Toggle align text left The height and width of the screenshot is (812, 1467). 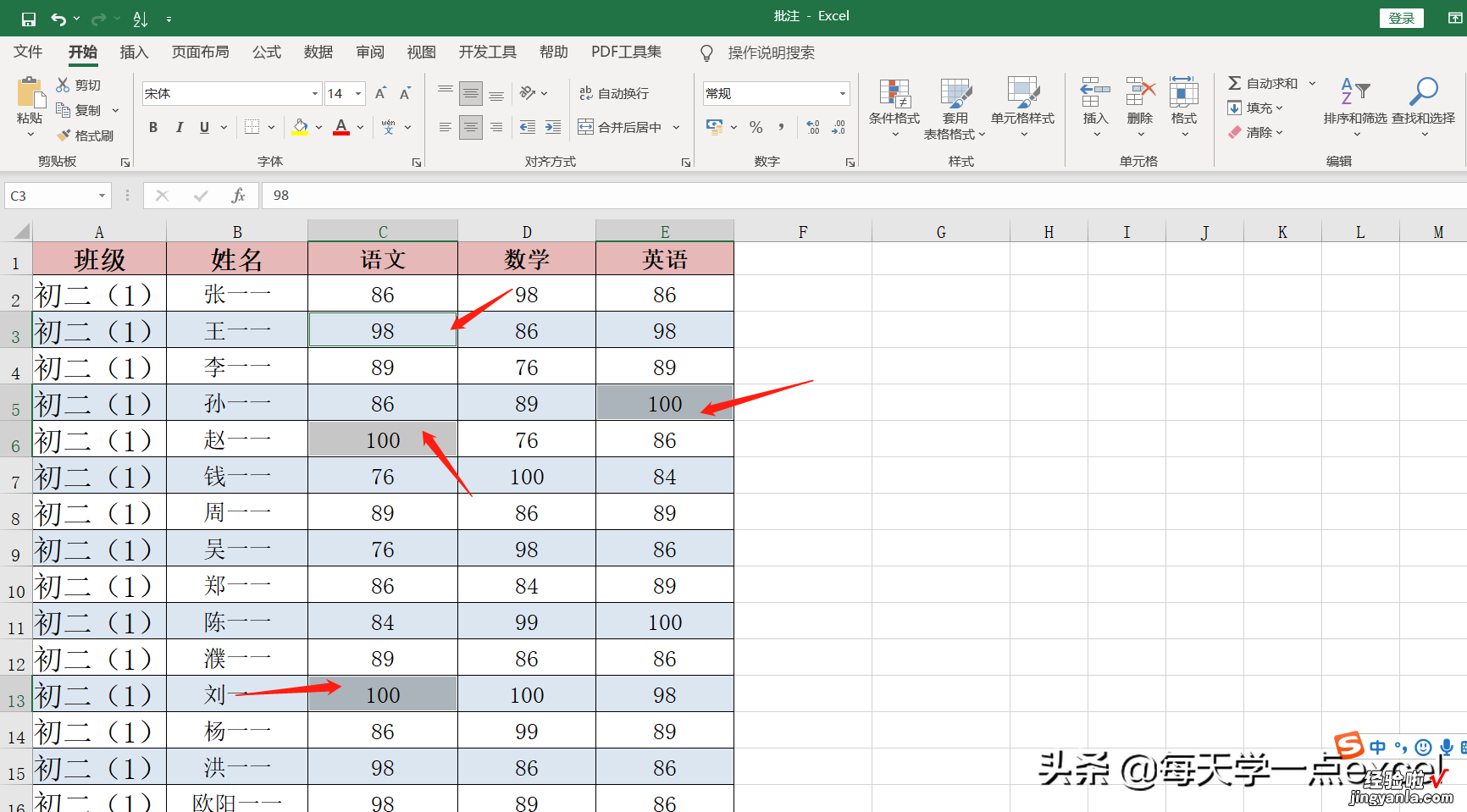pyautogui.click(x=445, y=127)
